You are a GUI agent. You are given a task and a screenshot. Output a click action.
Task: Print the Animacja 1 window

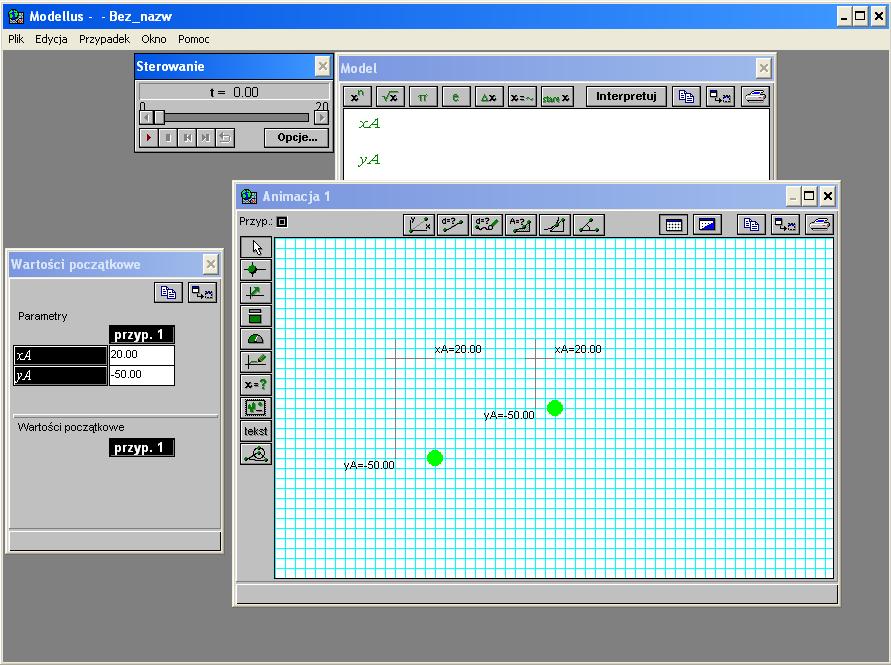coord(819,225)
